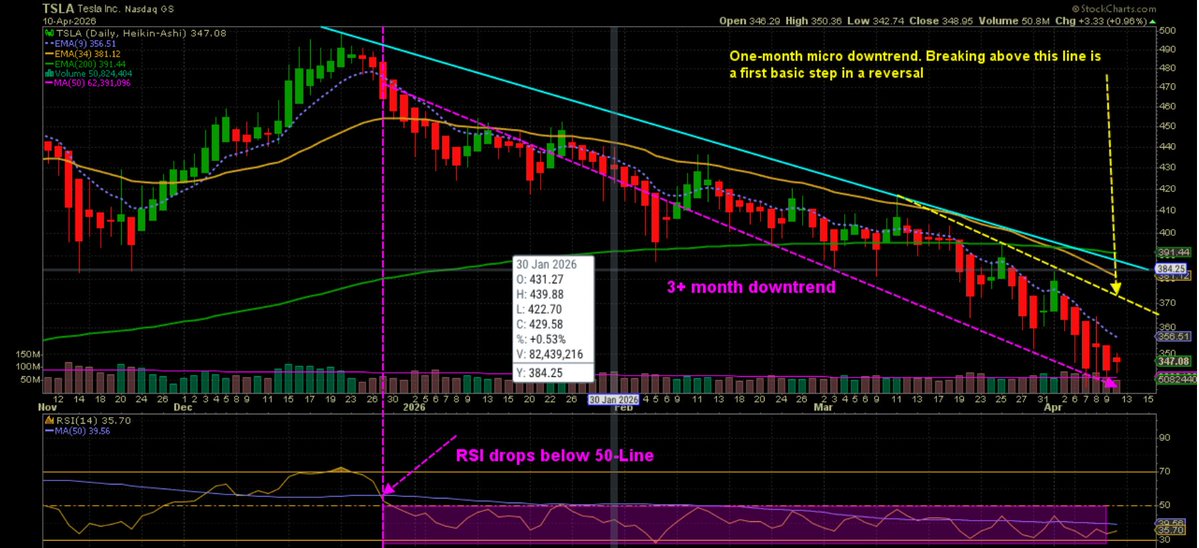1199x548 pixels.
Task: Select the "EMA(34) 381.12" legend entry
Action: 86,55
